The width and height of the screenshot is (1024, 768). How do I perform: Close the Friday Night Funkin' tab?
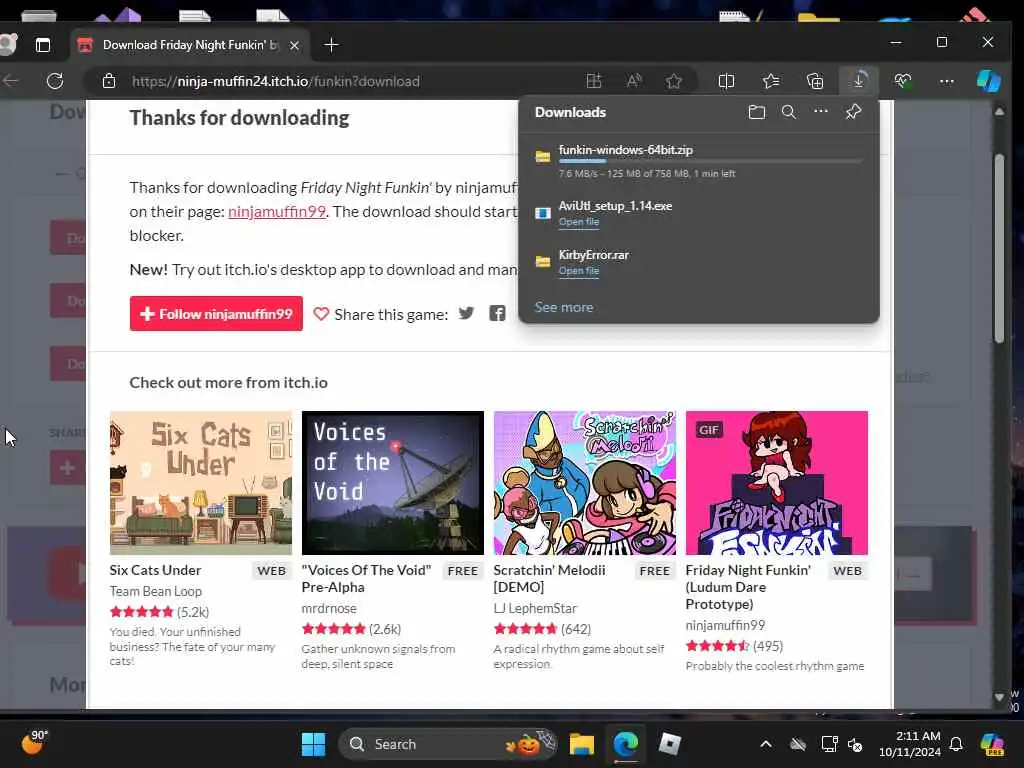(295, 45)
